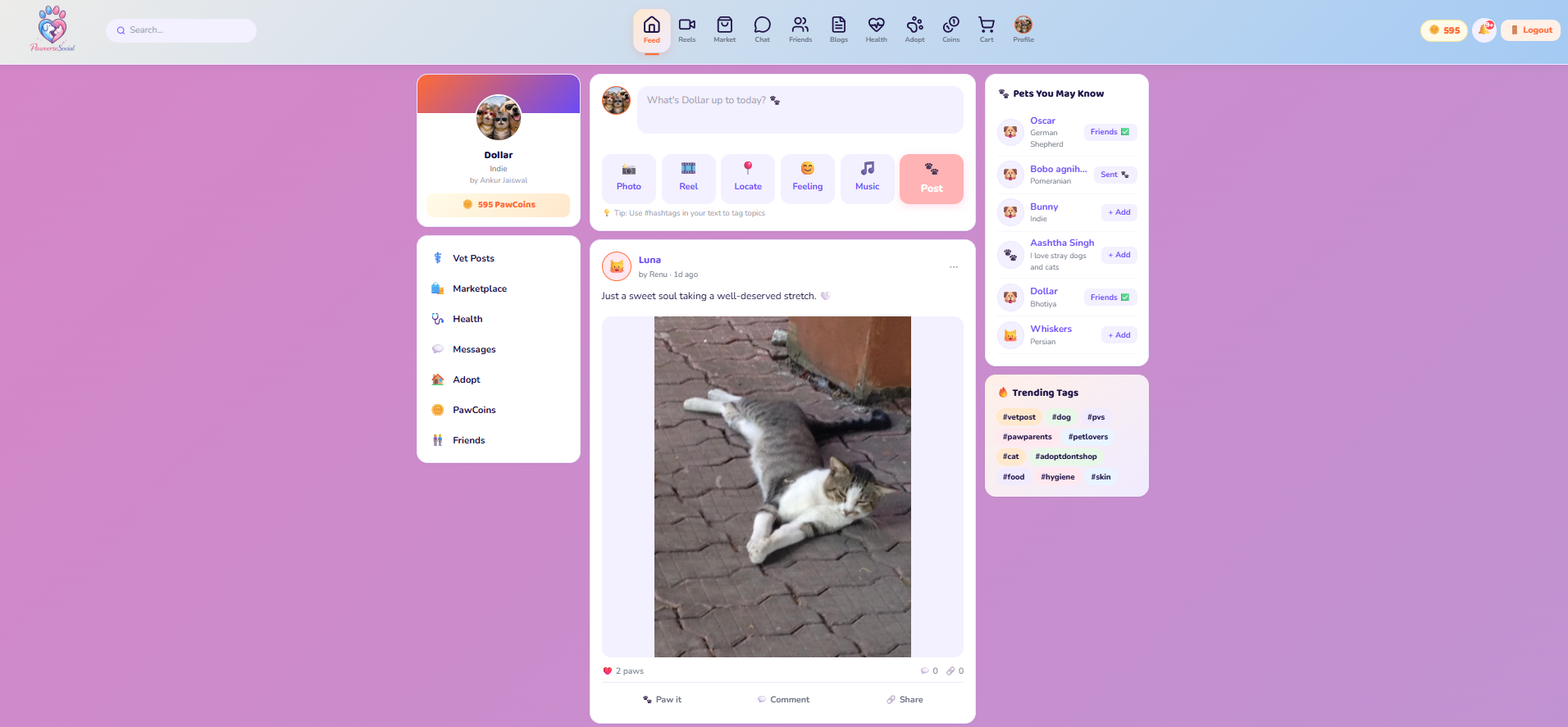Add Whiskers as a friend
This screenshot has width=1568, height=727.
pos(1119,335)
